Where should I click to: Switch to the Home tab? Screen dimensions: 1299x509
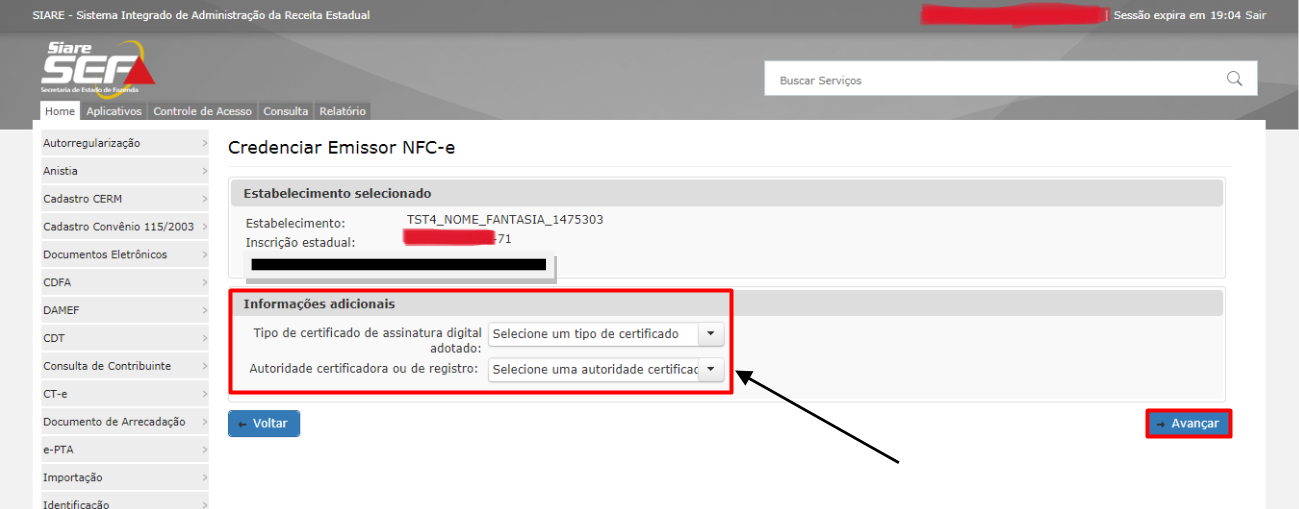click(x=60, y=111)
